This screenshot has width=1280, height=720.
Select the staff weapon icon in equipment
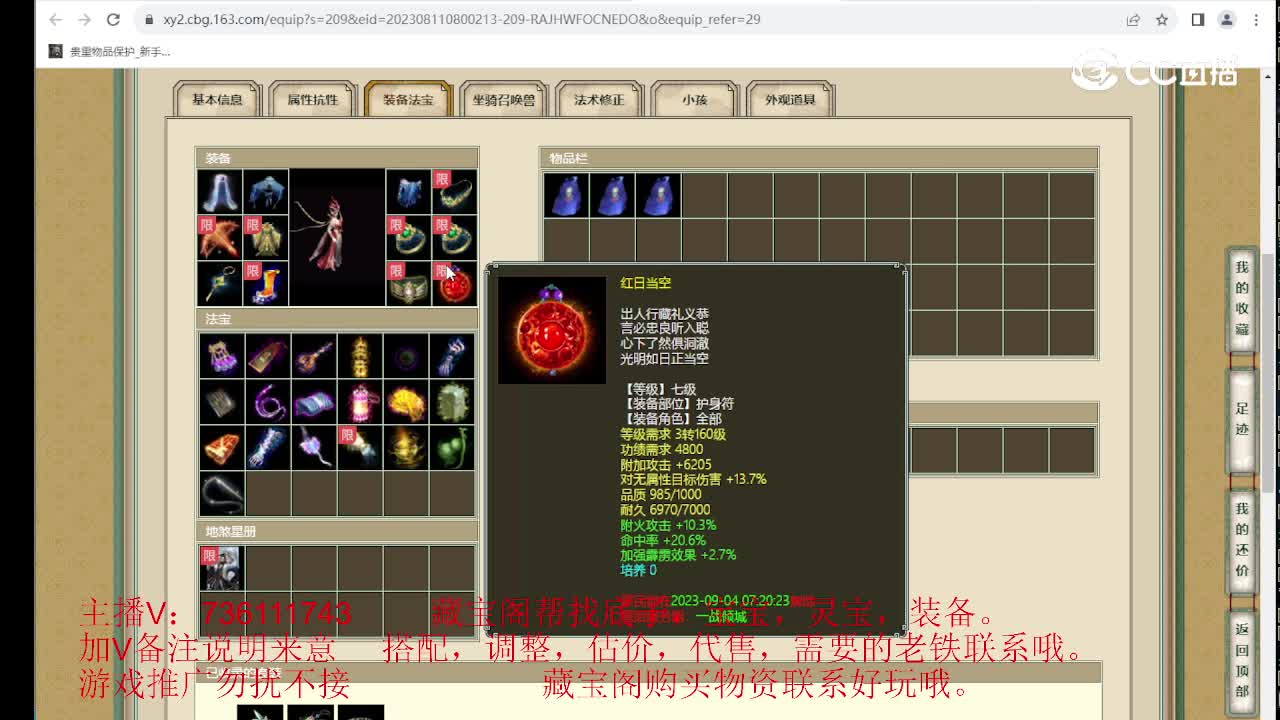coord(220,284)
